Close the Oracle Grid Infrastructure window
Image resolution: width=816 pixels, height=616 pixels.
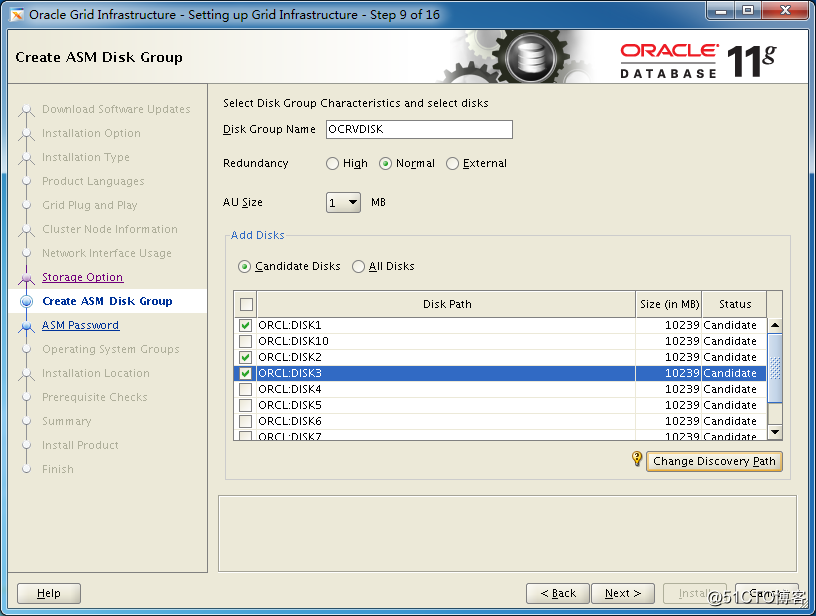point(785,11)
